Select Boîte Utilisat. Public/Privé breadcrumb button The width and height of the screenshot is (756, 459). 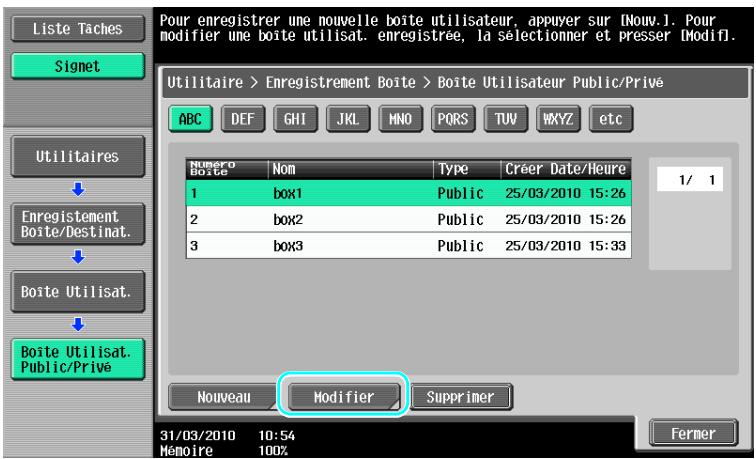[x=78, y=359]
